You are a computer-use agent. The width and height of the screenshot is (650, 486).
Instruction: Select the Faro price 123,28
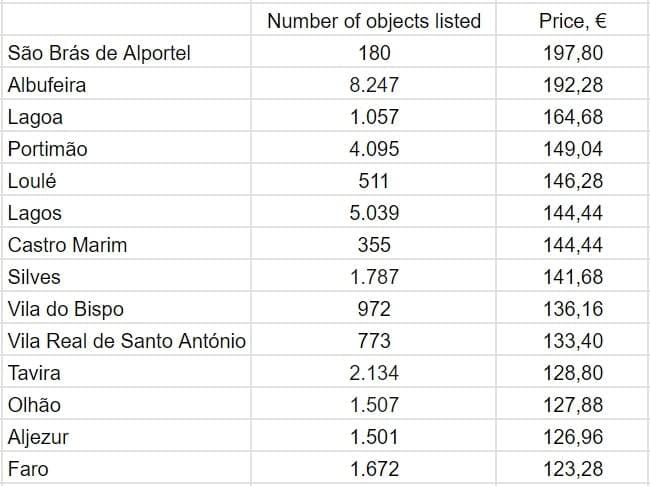(573, 468)
